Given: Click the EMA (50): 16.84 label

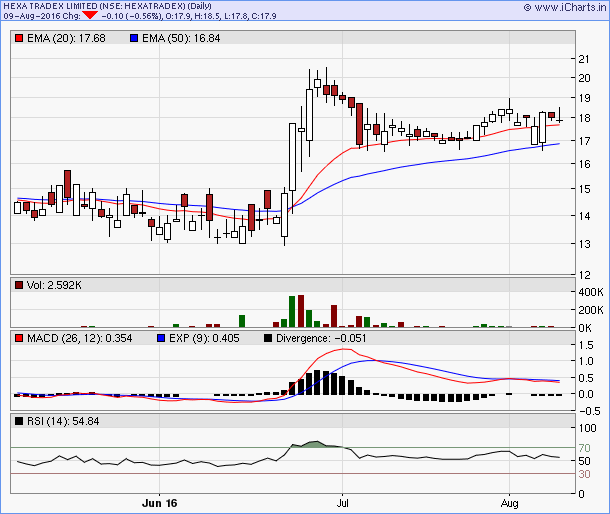Looking at the screenshot, I should pos(181,38).
